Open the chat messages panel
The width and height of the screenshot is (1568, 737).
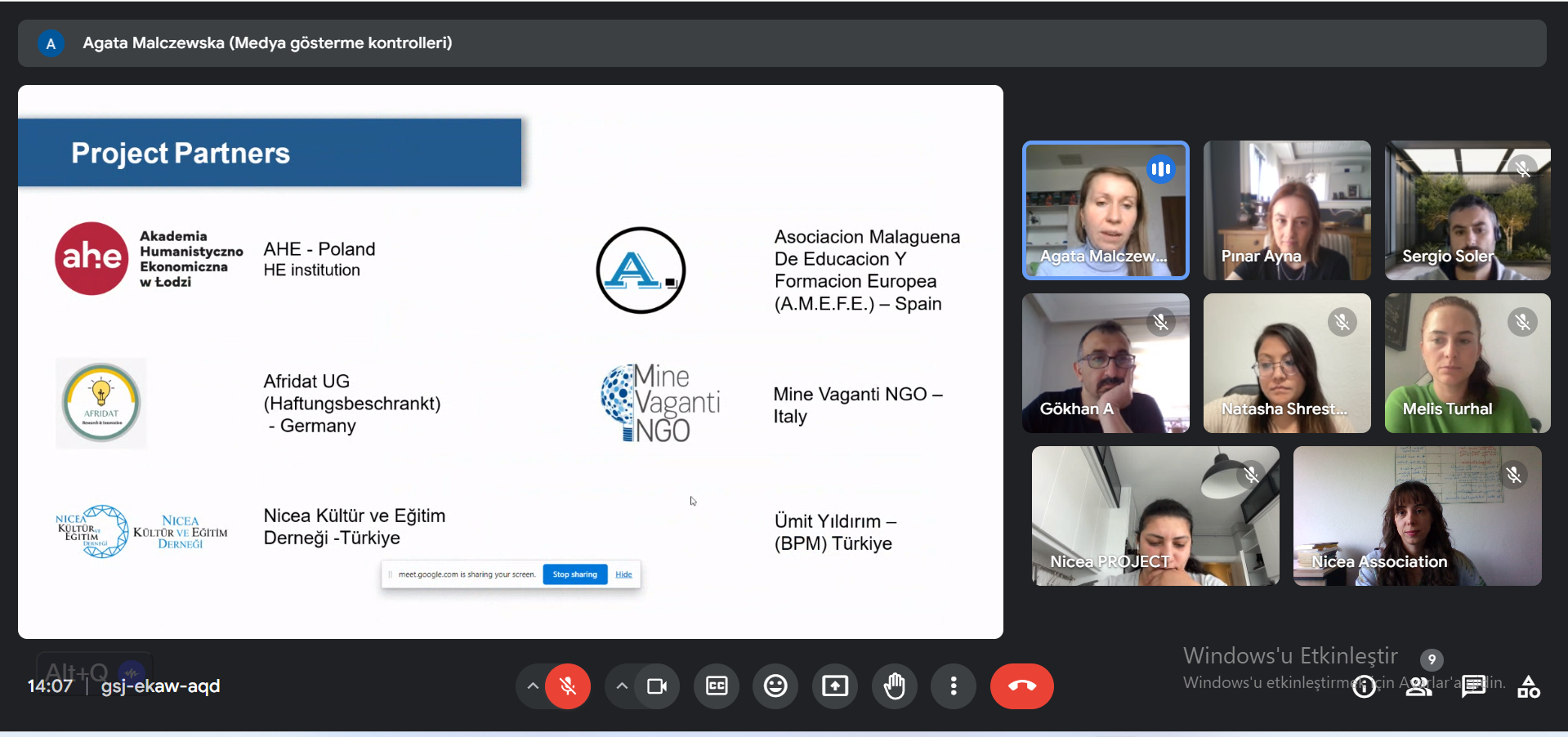pyautogui.click(x=1474, y=687)
